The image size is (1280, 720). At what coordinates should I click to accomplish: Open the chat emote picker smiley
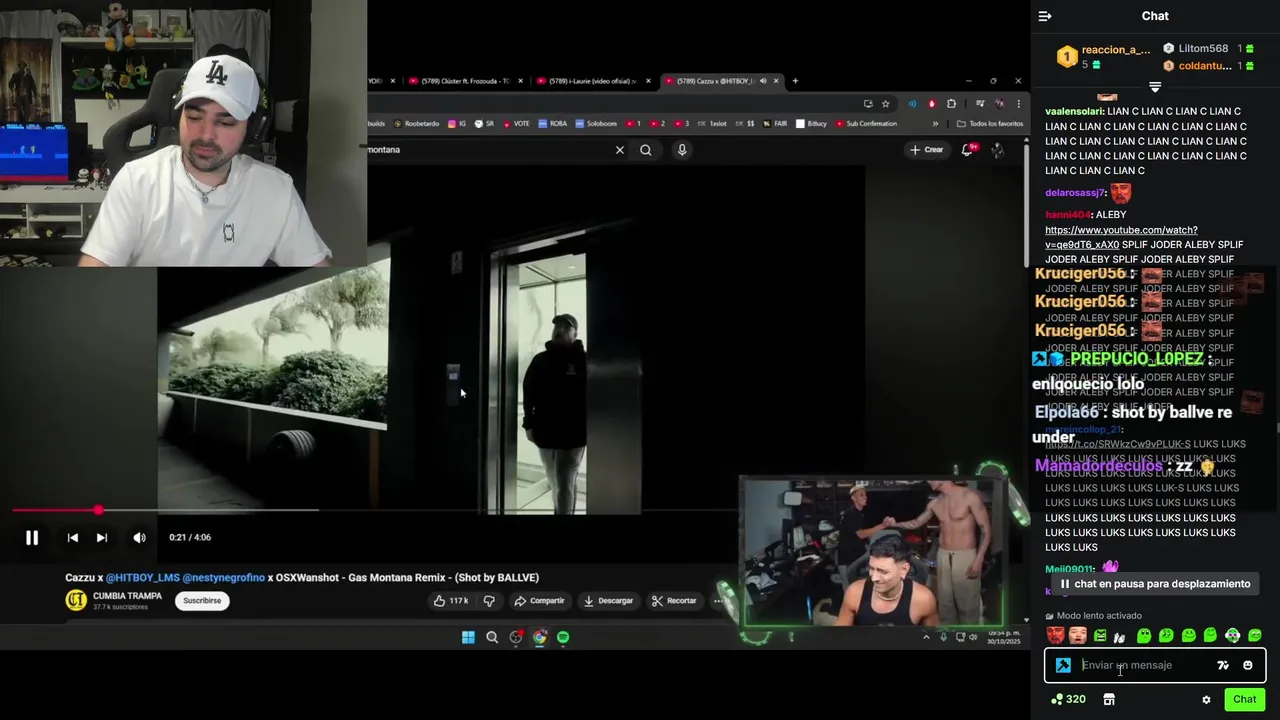1247,665
